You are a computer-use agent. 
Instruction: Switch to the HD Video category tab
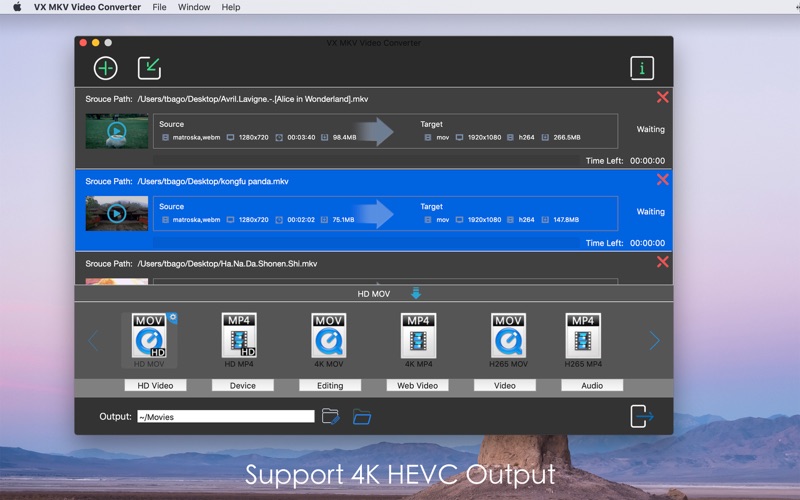coord(155,385)
